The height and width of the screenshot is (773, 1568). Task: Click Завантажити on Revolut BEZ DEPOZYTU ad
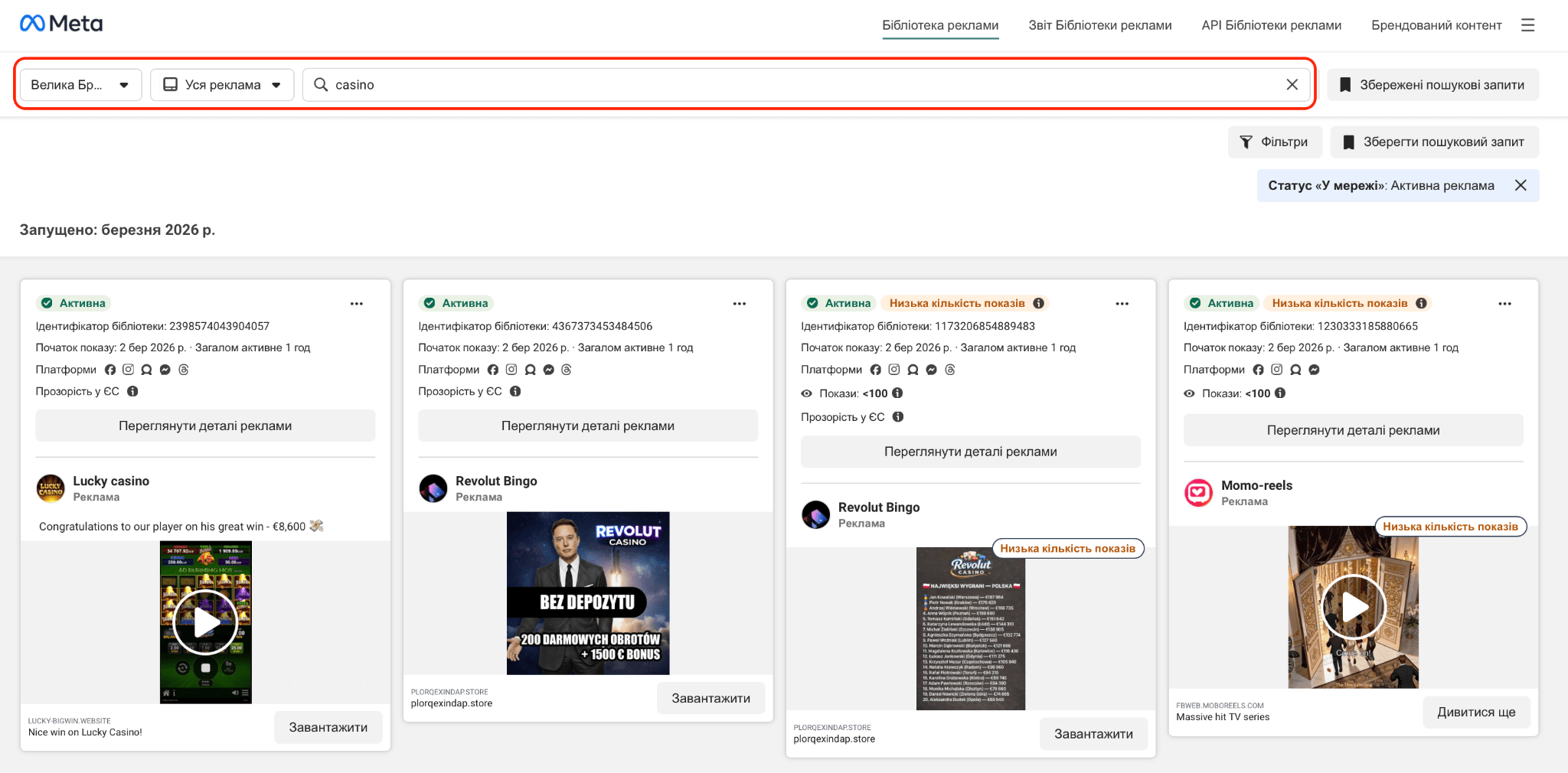(x=711, y=698)
